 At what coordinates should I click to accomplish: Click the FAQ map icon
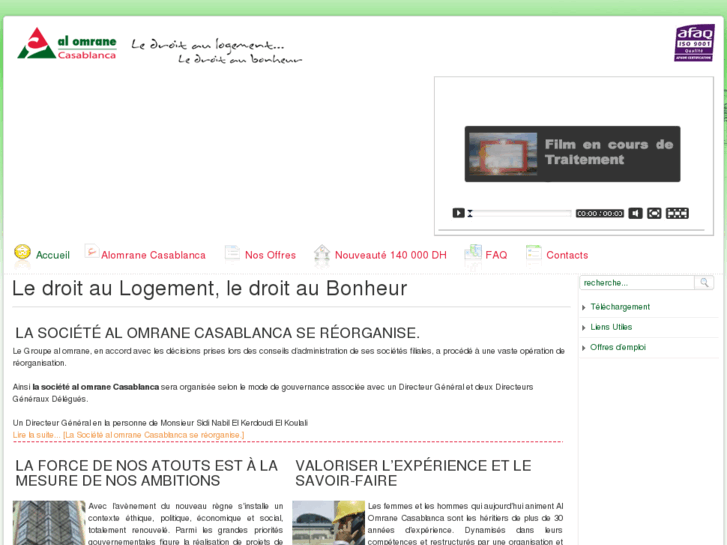473,253
